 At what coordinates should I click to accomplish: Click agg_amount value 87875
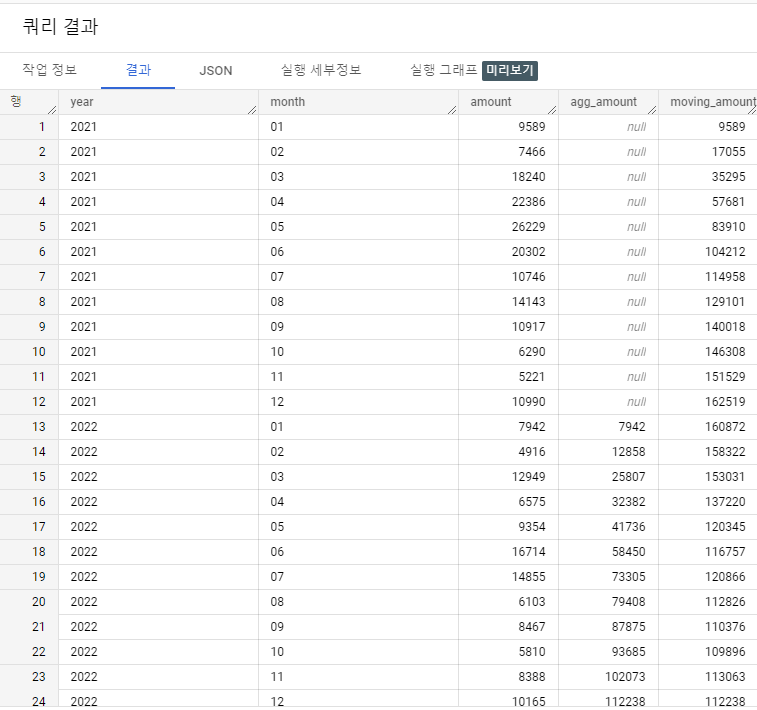(x=629, y=627)
